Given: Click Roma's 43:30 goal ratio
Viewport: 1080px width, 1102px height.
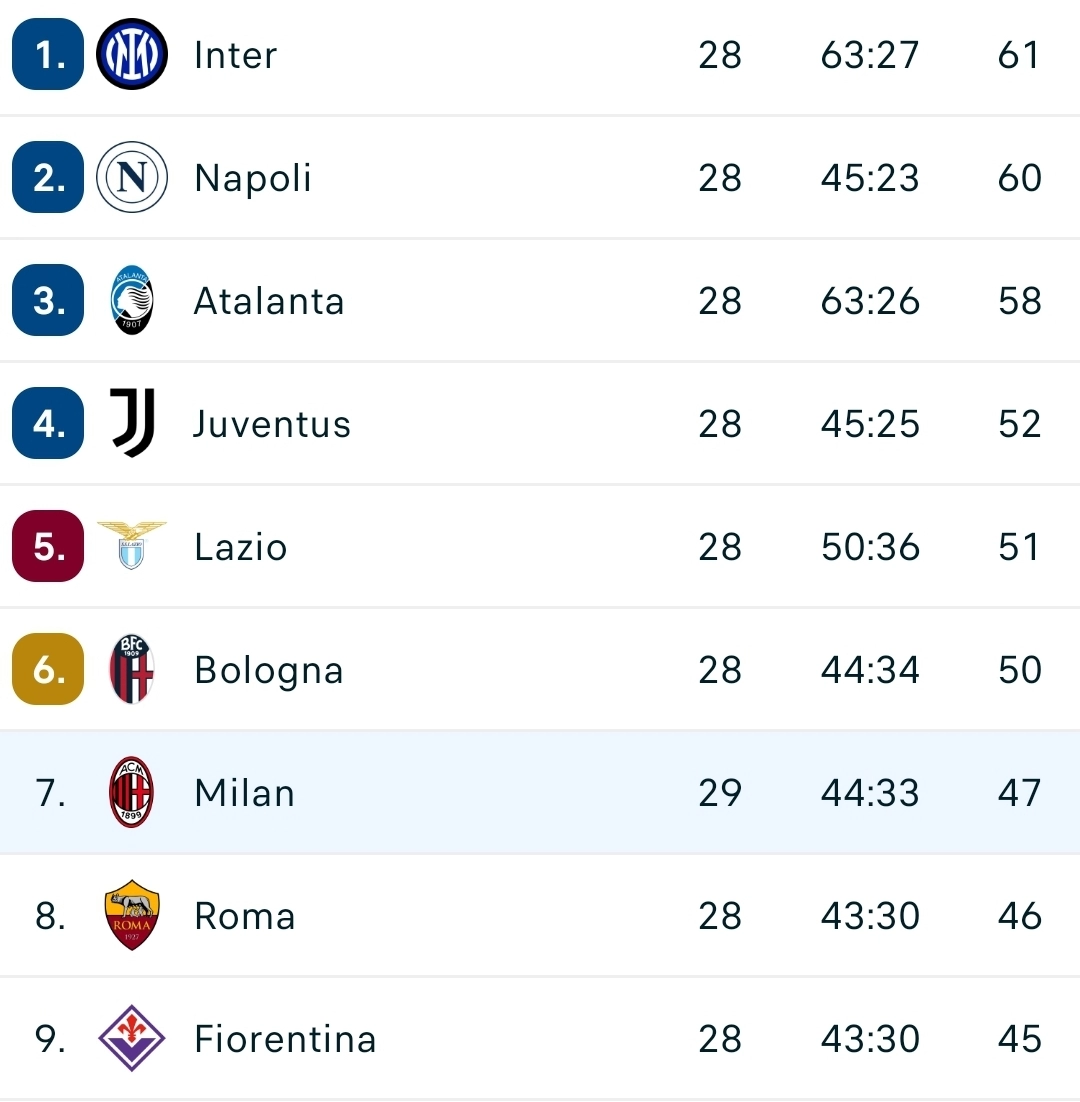Looking at the screenshot, I should click(x=870, y=916).
